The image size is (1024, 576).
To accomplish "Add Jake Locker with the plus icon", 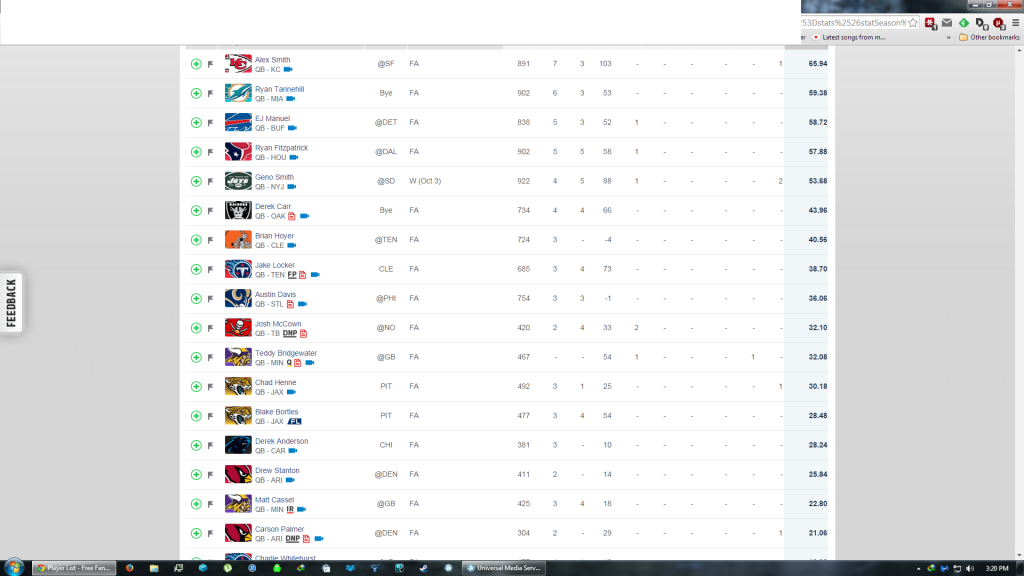I will click(x=196, y=269).
